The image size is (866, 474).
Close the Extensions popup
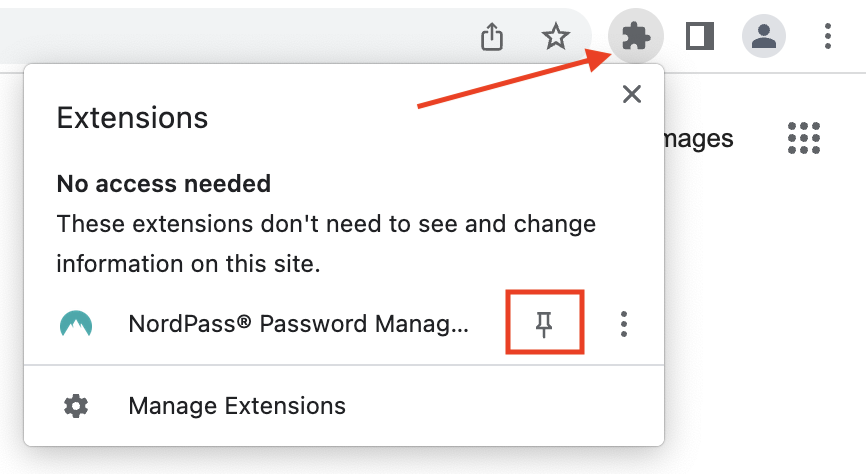click(631, 95)
